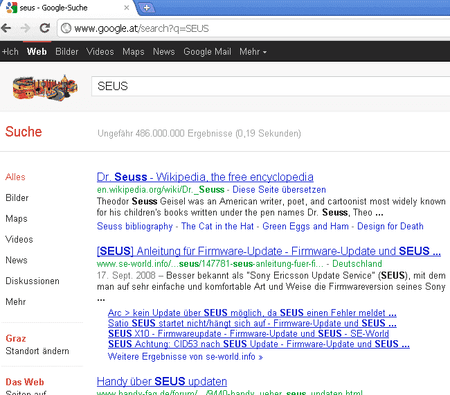Viewport: 450px width, 395px height.
Task: Open SEUS Anleitung für Firmware-Update result
Action: pos(269,251)
